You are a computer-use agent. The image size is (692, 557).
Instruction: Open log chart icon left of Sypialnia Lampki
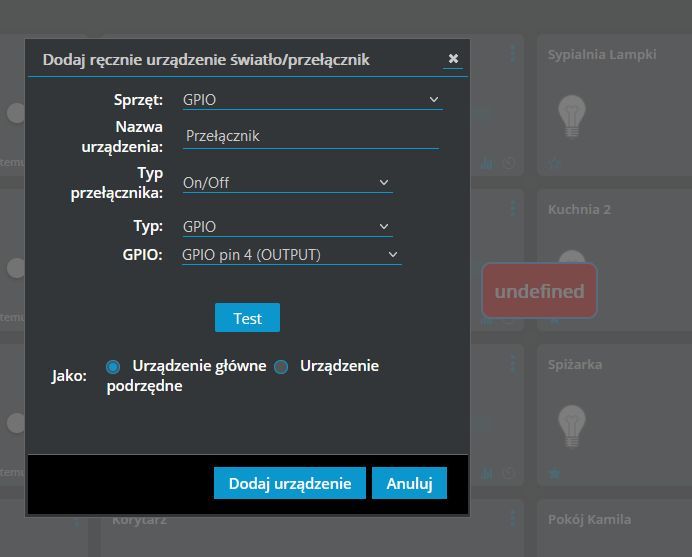[487, 164]
